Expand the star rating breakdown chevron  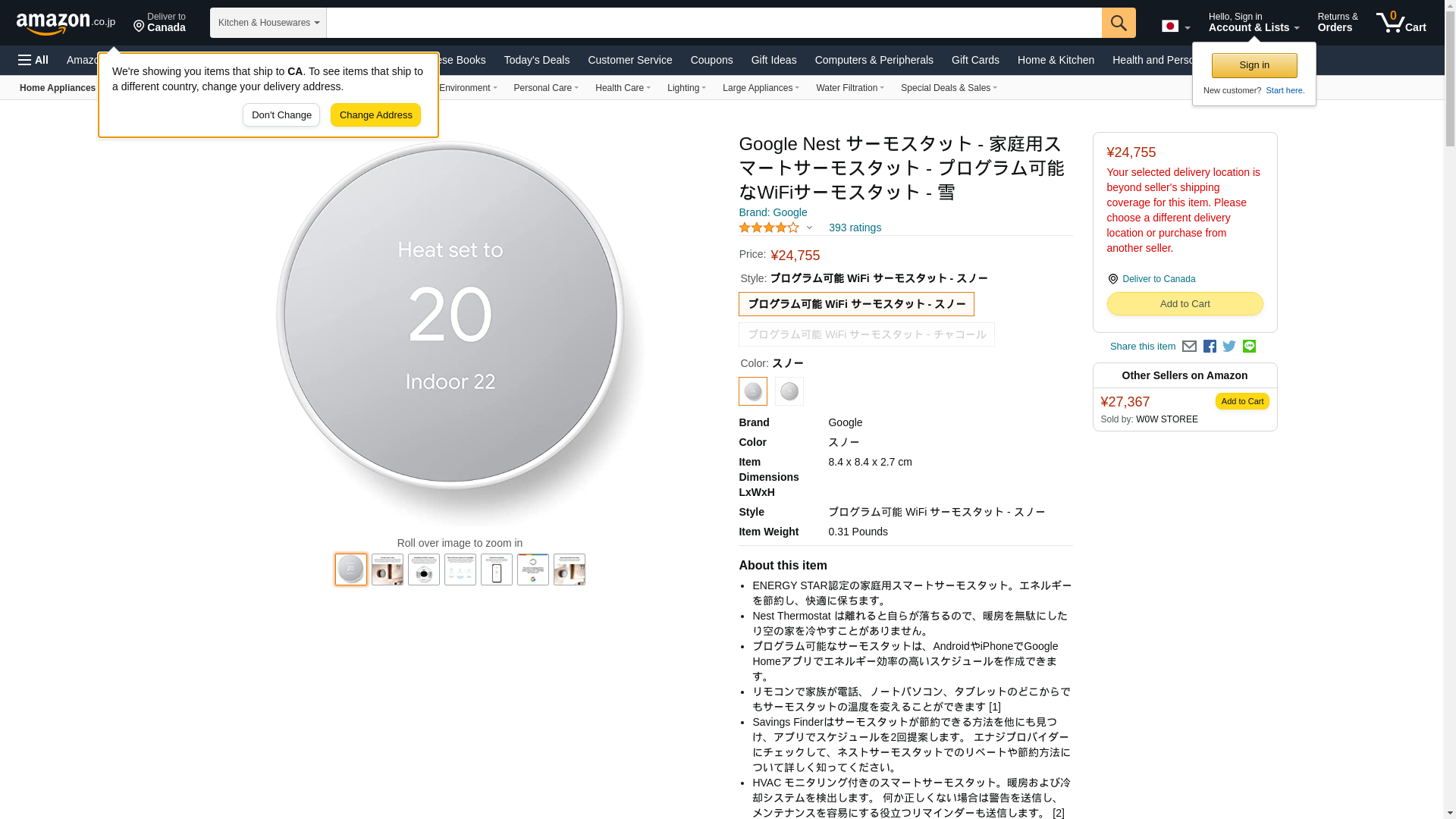pyautogui.click(x=809, y=227)
